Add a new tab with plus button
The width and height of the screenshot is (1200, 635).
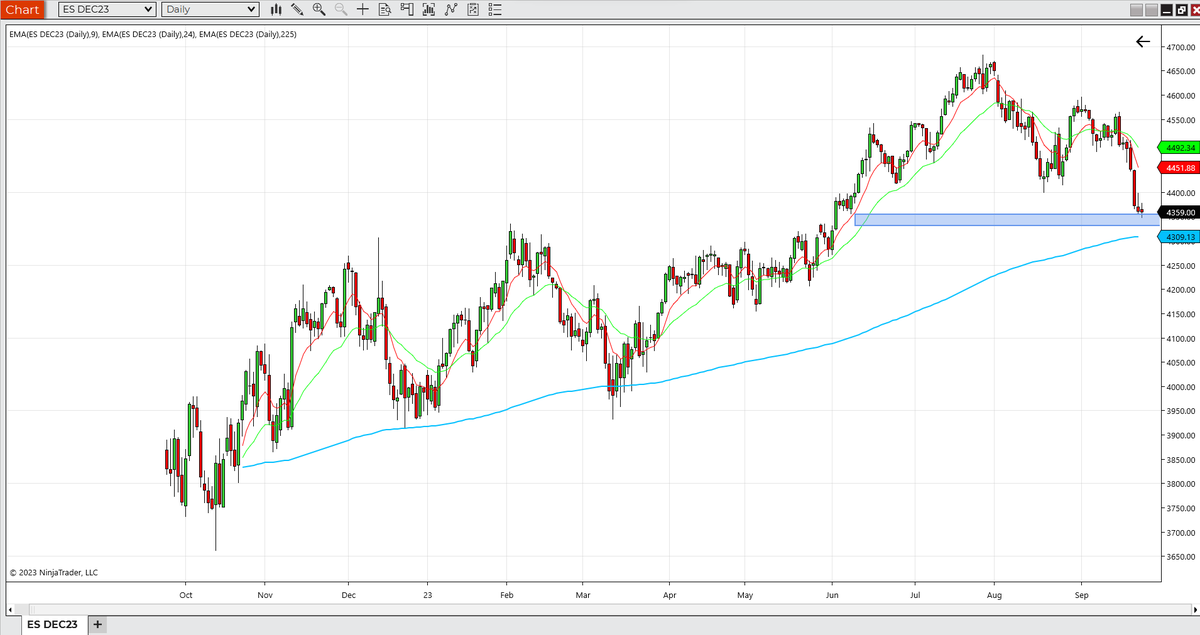click(97, 625)
